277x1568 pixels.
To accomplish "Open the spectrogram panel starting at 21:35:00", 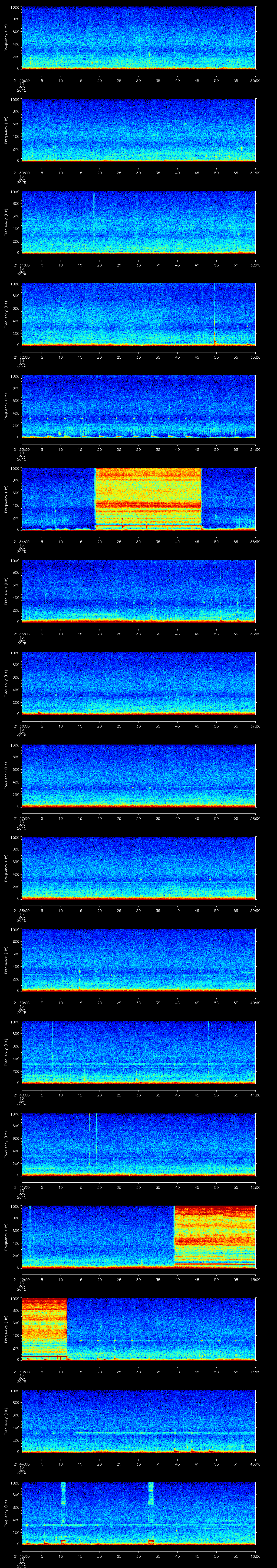I will coord(138,591).
